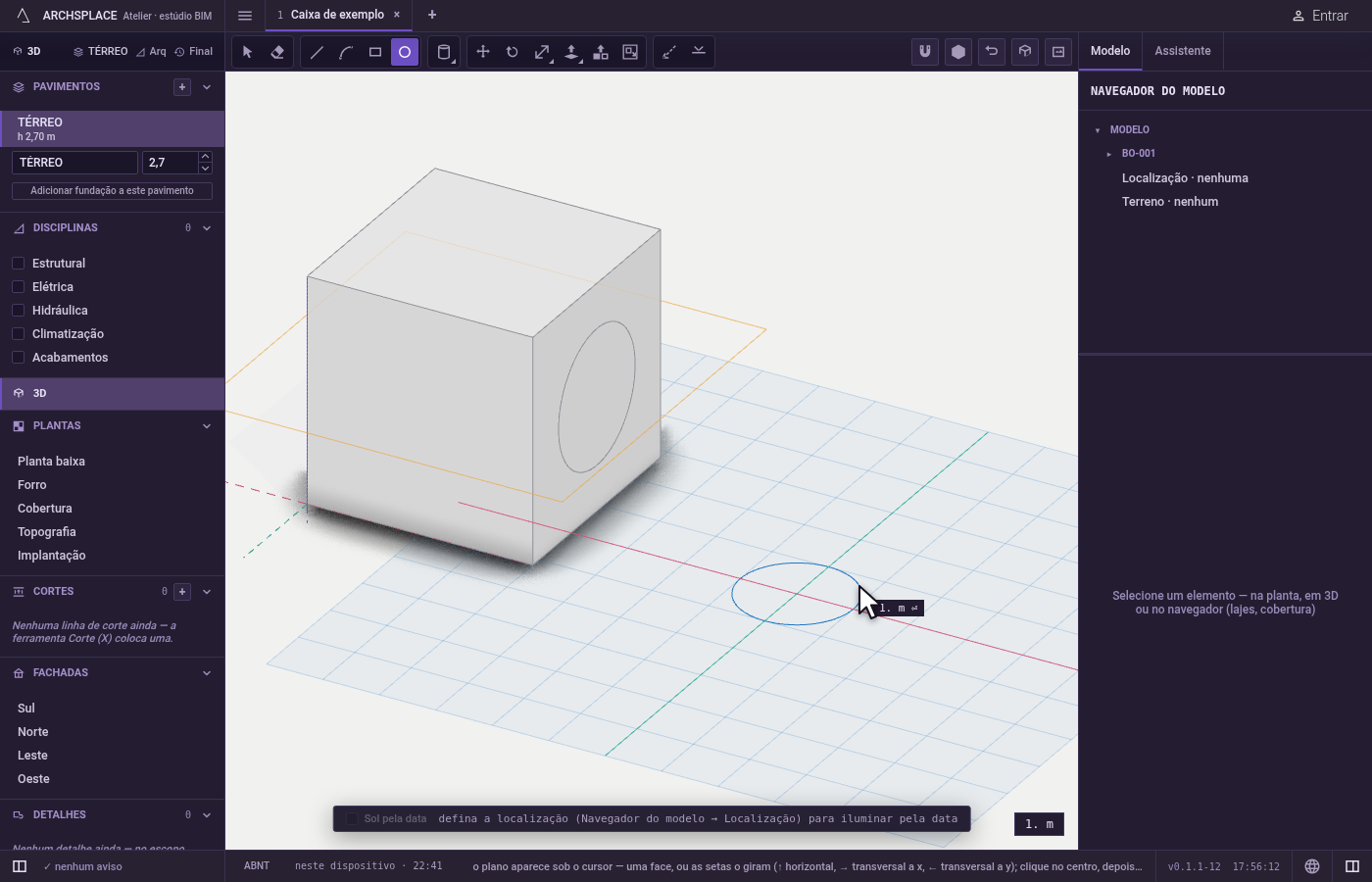Click Adicionar fundação a este pavimento
Viewport: 1372px width, 882px height.
(x=112, y=191)
